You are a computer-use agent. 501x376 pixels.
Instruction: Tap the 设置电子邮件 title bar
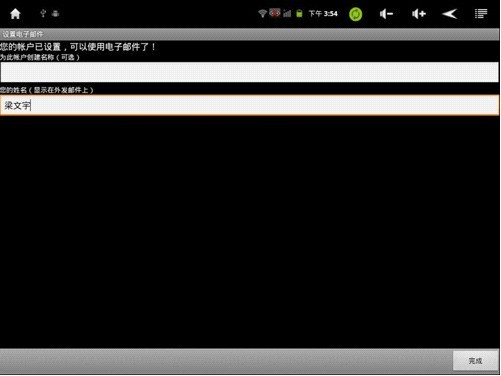pyautogui.click(x=250, y=34)
